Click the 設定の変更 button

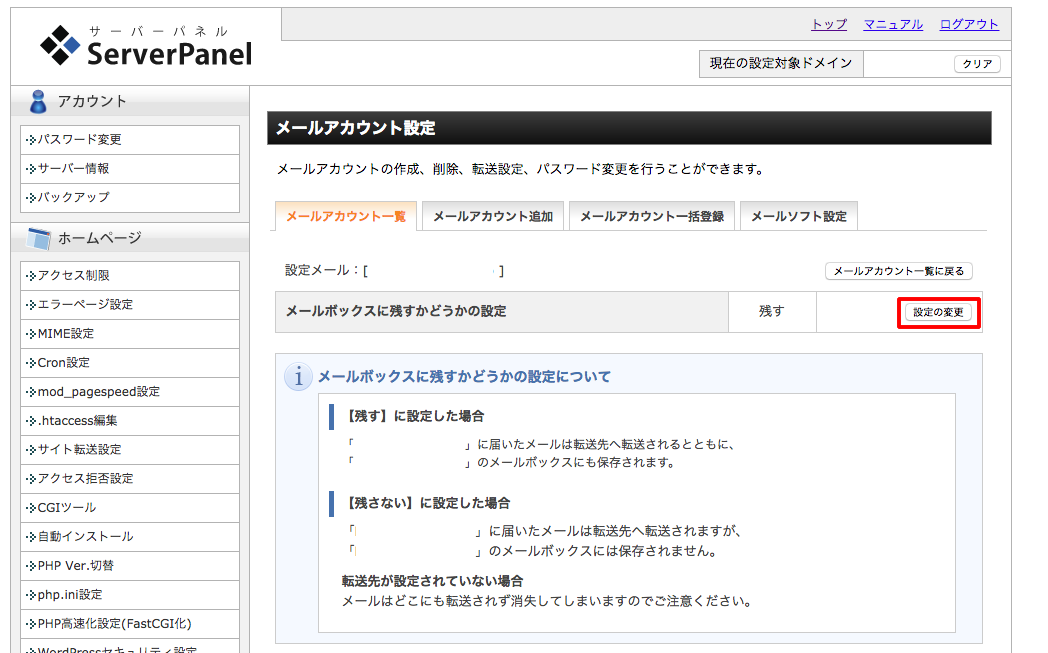938,312
